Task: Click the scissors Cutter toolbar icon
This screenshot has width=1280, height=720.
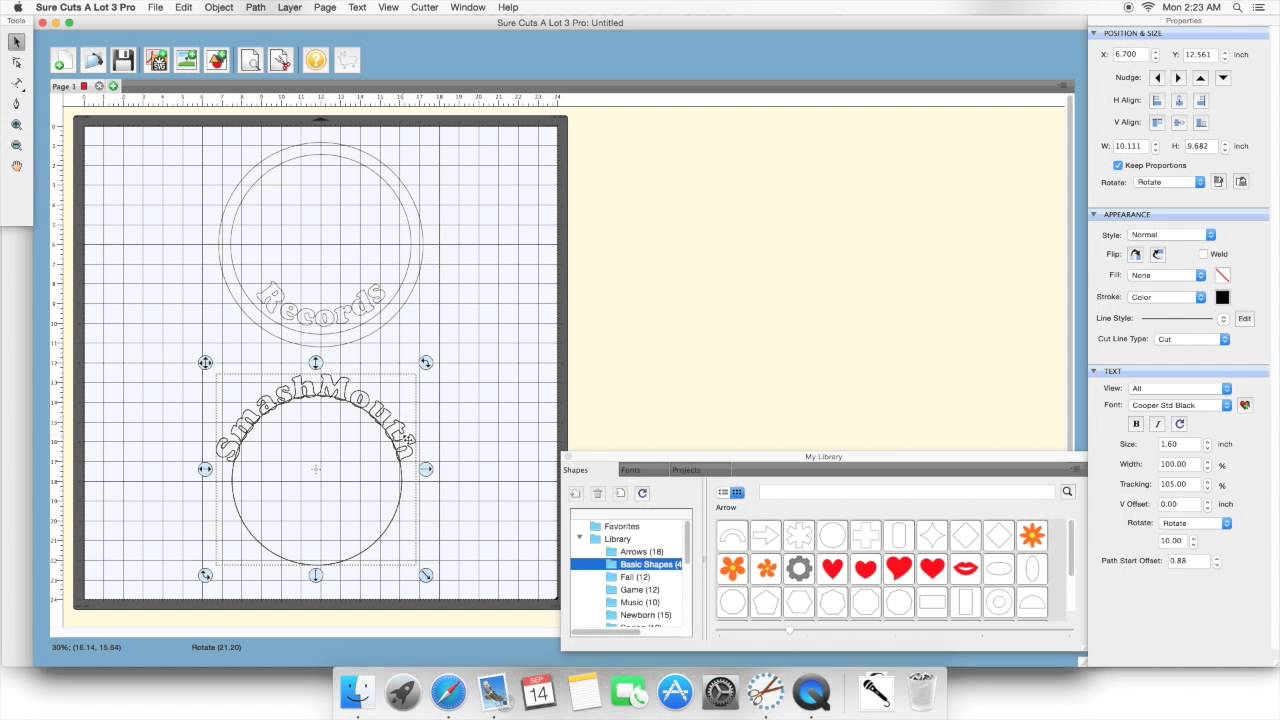Action: click(281, 61)
